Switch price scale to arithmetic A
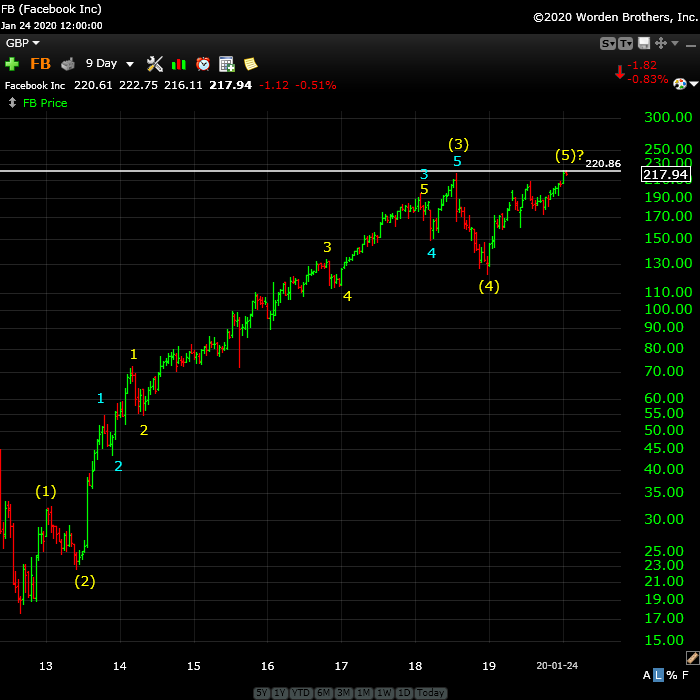Image resolution: width=700 pixels, height=700 pixels. pos(646,675)
